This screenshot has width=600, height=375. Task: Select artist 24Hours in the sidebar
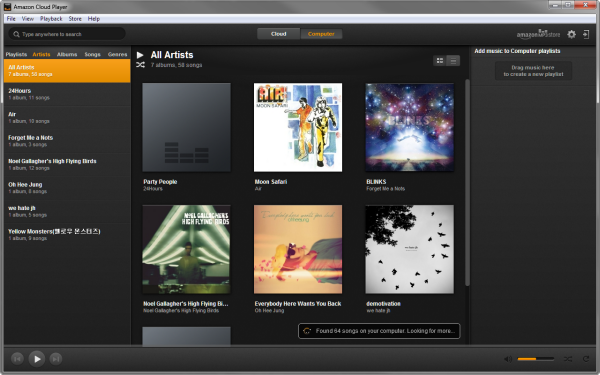pyautogui.click(x=67, y=94)
